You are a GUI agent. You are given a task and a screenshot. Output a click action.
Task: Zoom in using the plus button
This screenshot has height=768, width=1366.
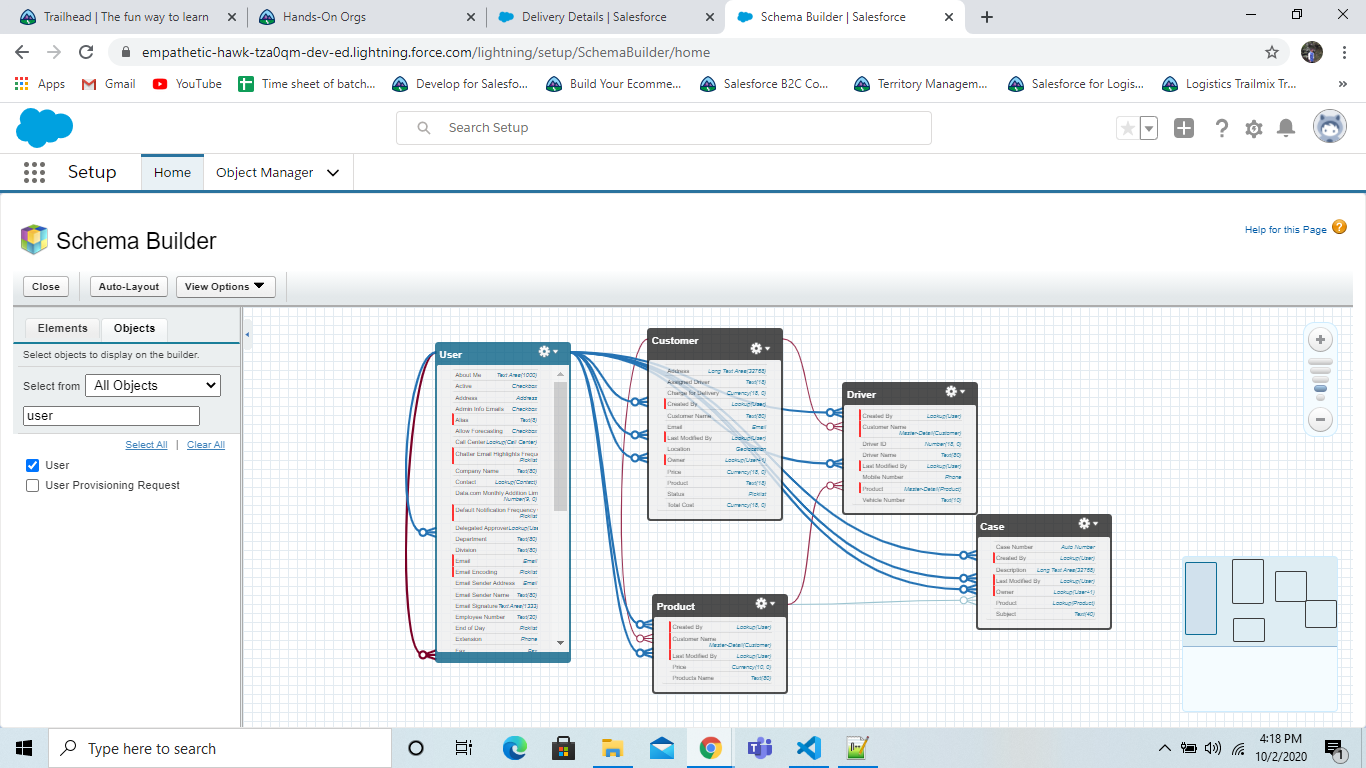(x=1321, y=340)
